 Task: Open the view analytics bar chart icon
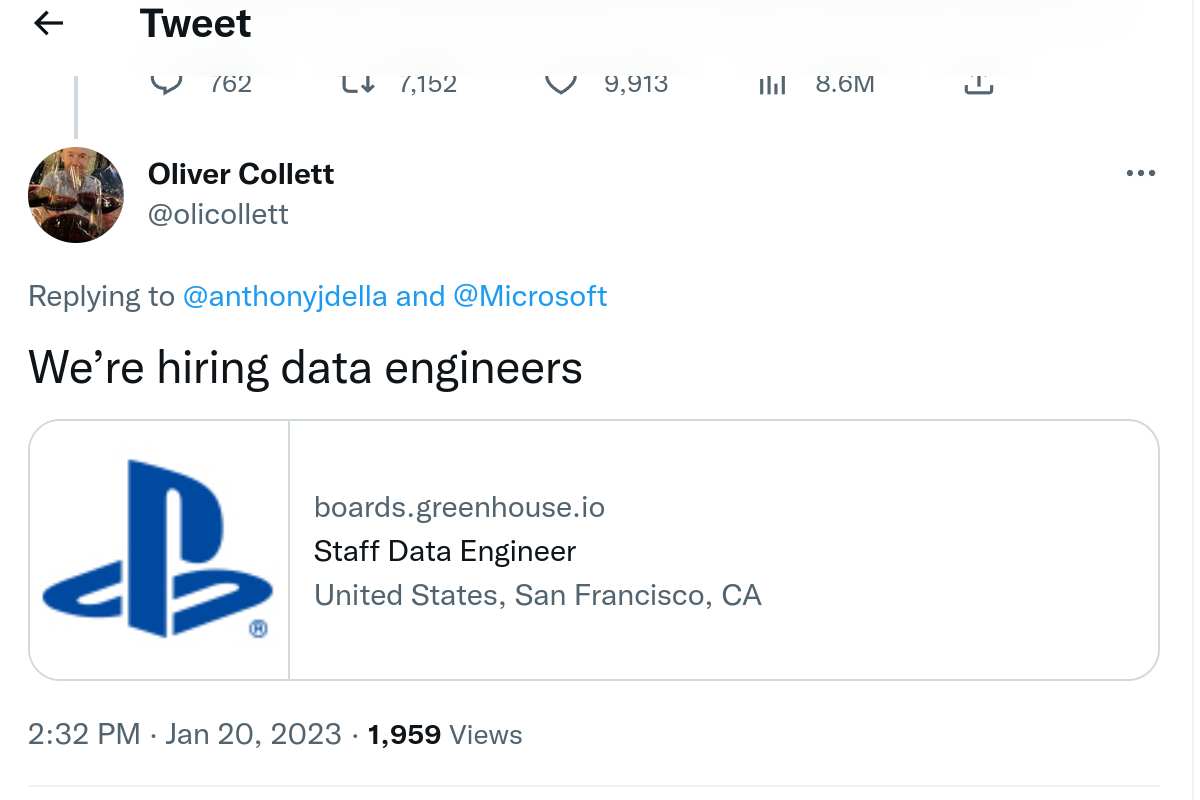click(772, 85)
